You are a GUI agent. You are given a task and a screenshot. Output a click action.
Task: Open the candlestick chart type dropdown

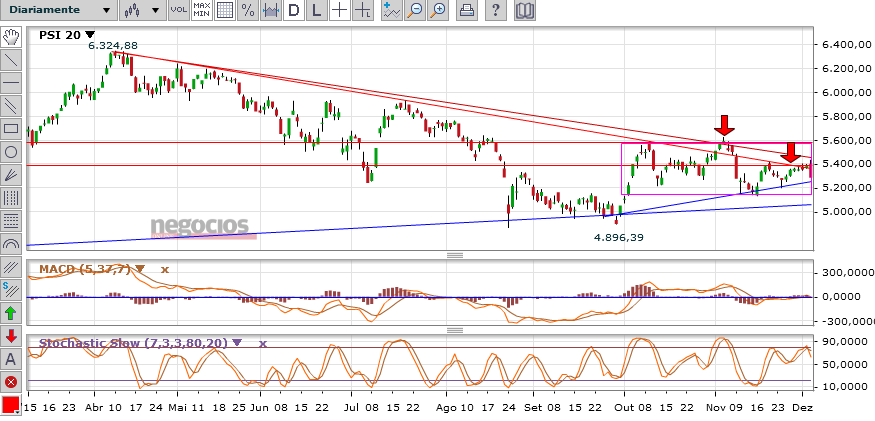click(x=142, y=9)
